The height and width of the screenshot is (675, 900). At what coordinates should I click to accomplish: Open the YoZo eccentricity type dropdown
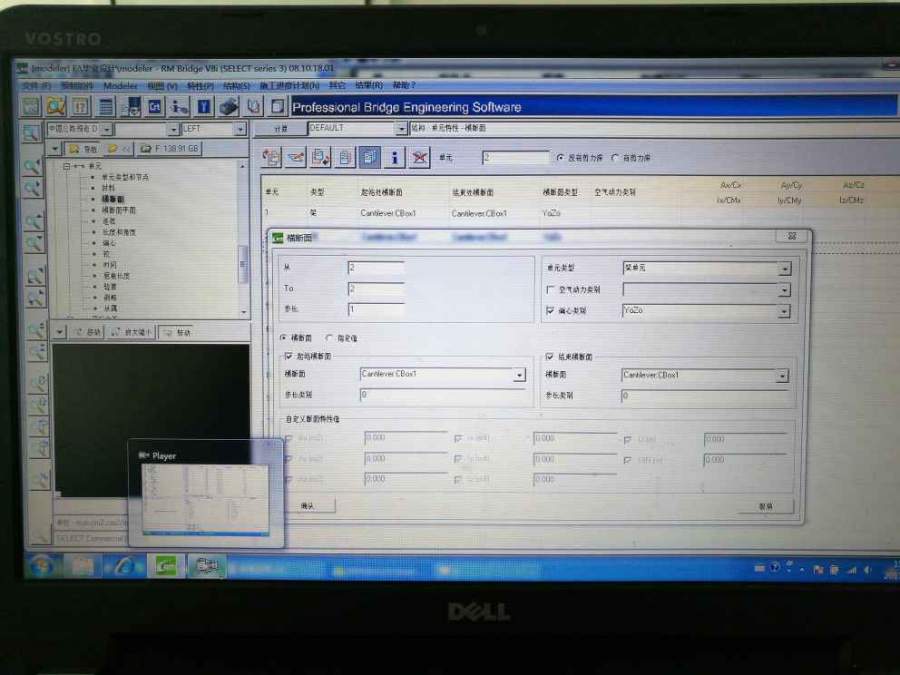coord(784,311)
